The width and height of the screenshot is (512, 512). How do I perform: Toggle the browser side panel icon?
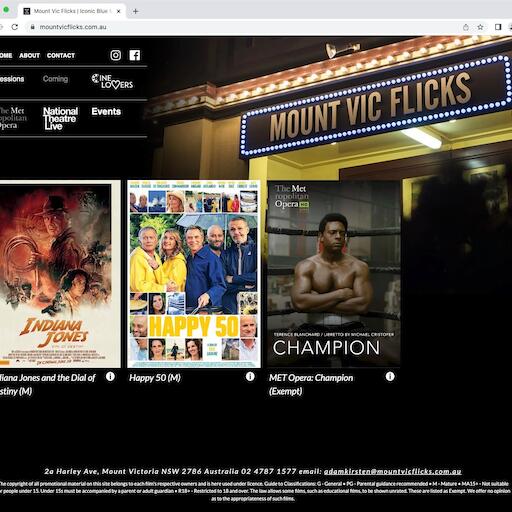pos(498,27)
